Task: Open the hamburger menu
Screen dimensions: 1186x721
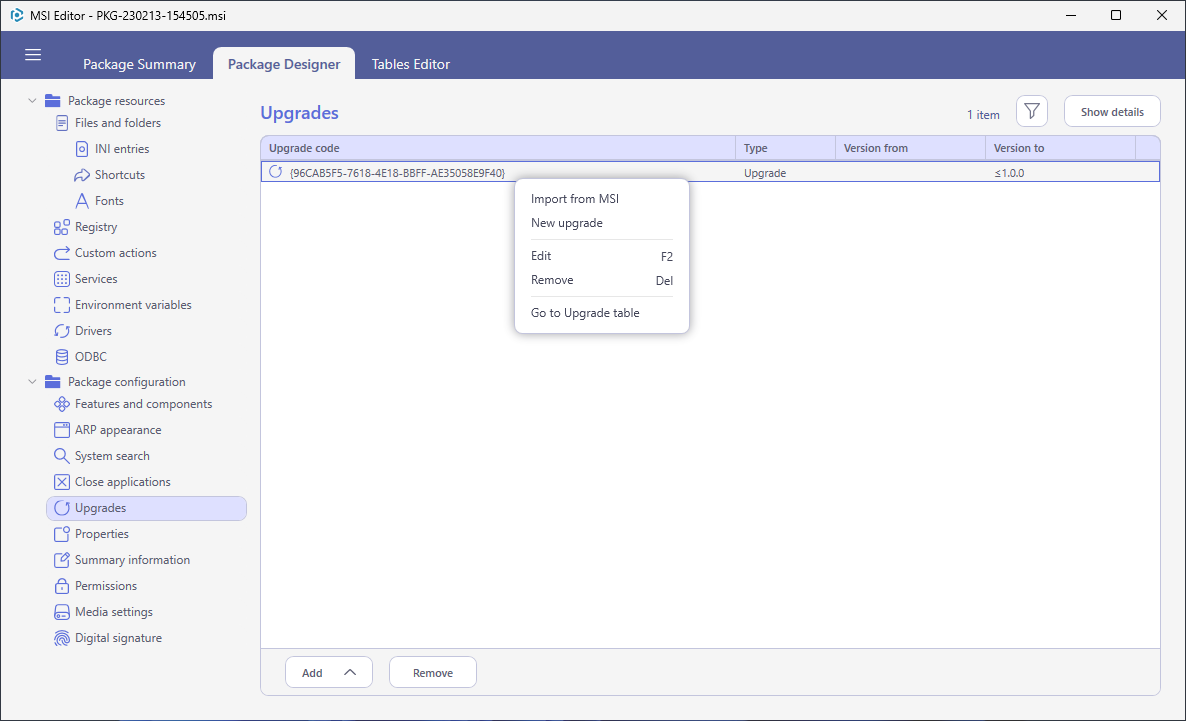Action: 33,54
